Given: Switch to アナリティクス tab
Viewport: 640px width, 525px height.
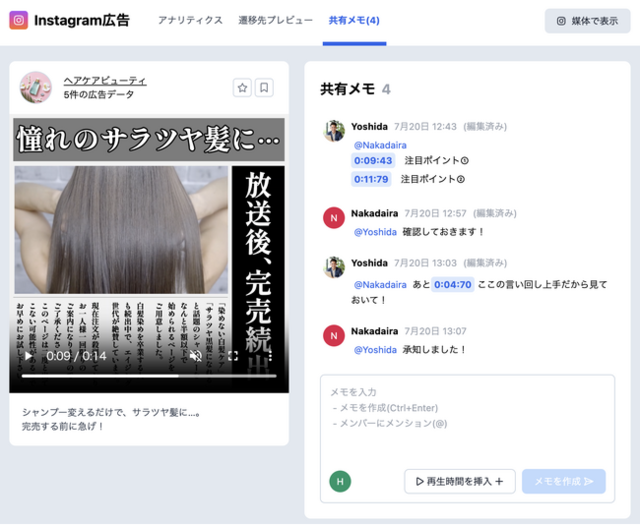Looking at the screenshot, I should tap(190, 20).
